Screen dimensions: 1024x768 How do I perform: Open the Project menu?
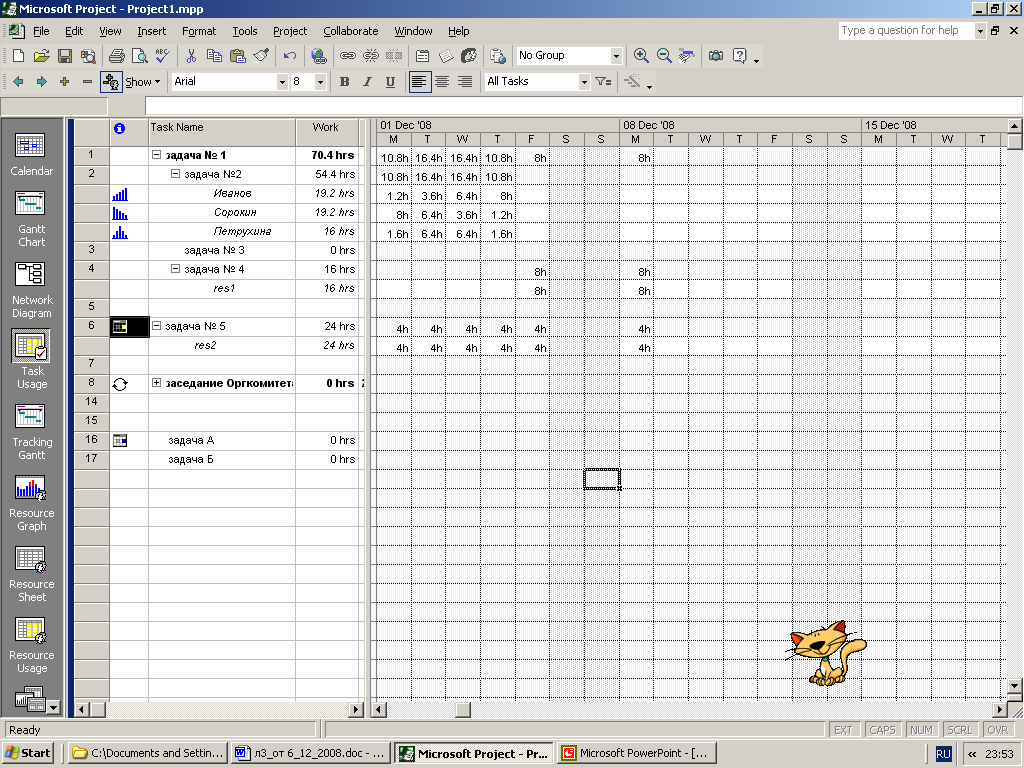(290, 31)
